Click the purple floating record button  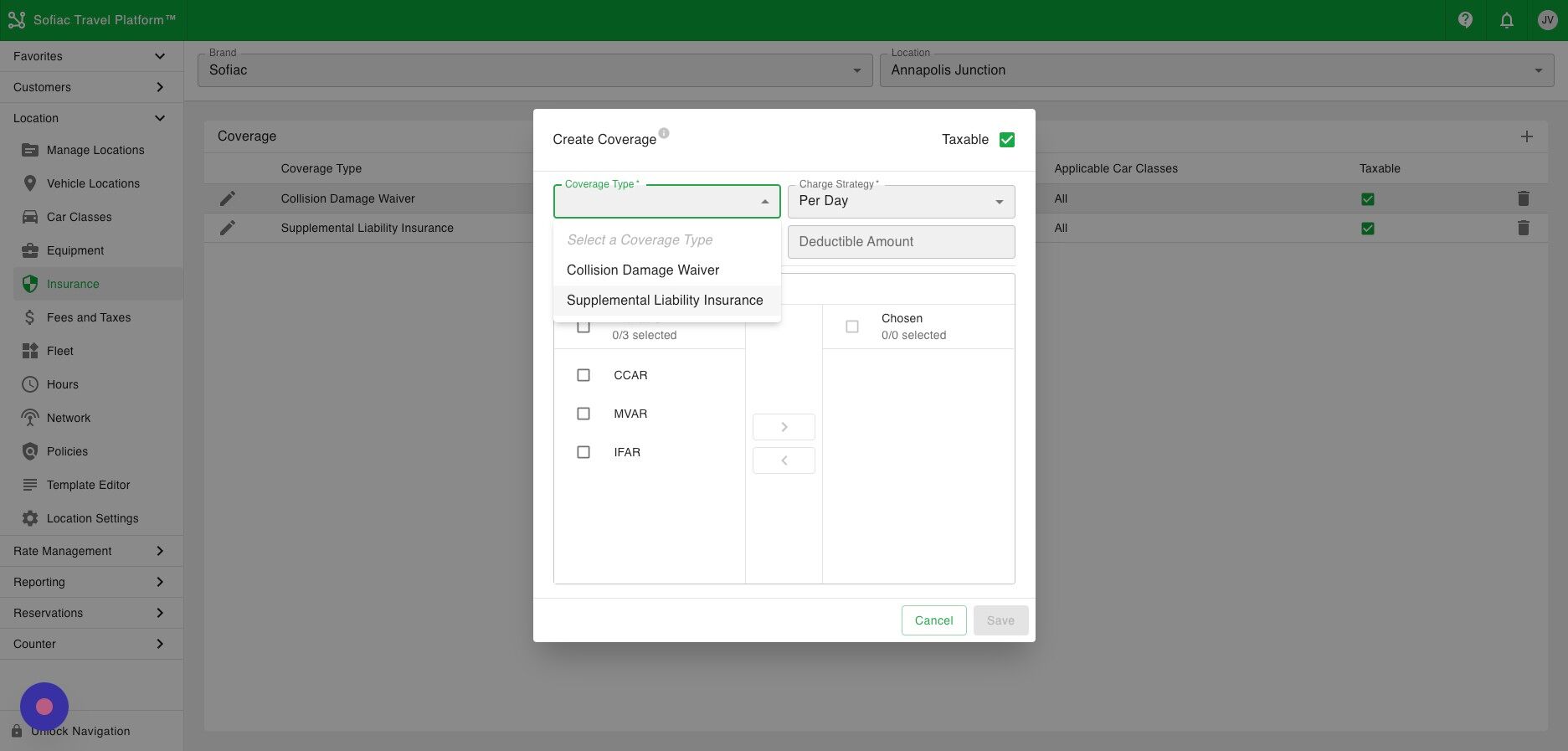click(x=44, y=707)
